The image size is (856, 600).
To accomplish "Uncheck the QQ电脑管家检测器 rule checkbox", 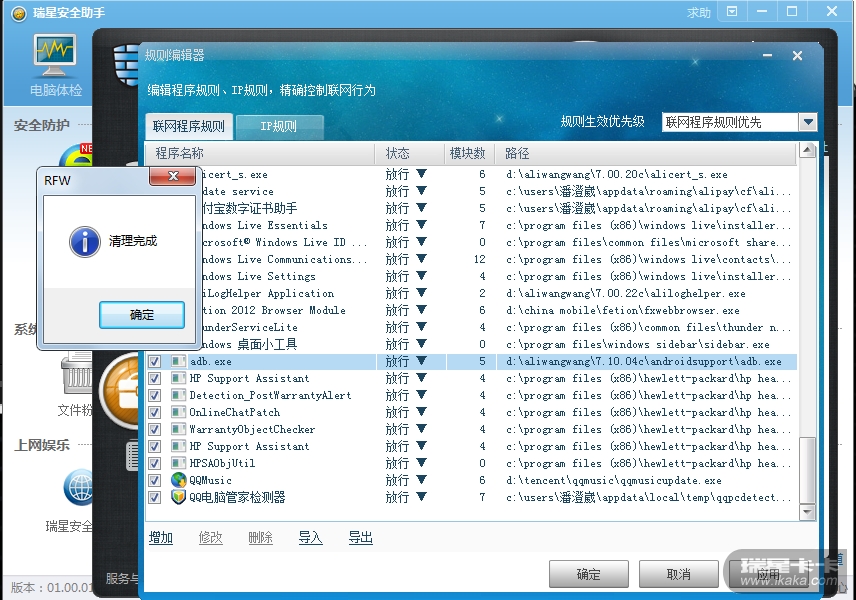I will click(x=154, y=497).
